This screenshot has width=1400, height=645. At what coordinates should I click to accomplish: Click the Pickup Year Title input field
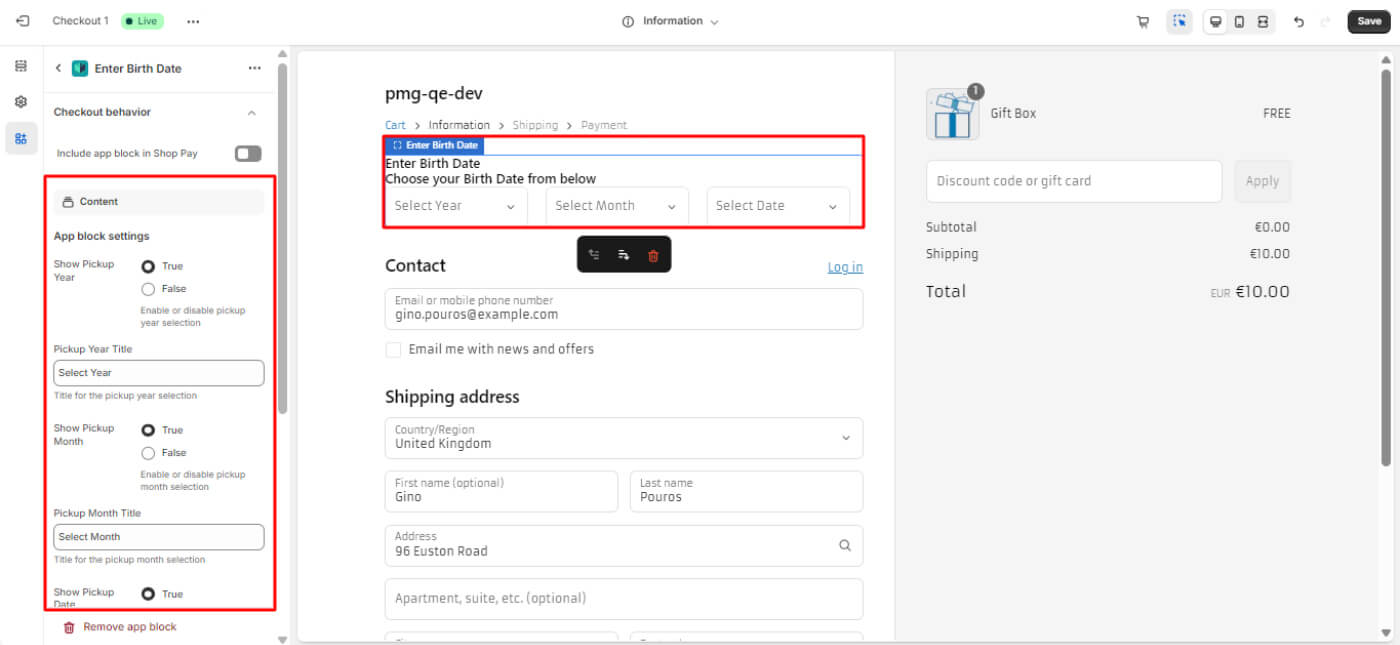coord(158,373)
